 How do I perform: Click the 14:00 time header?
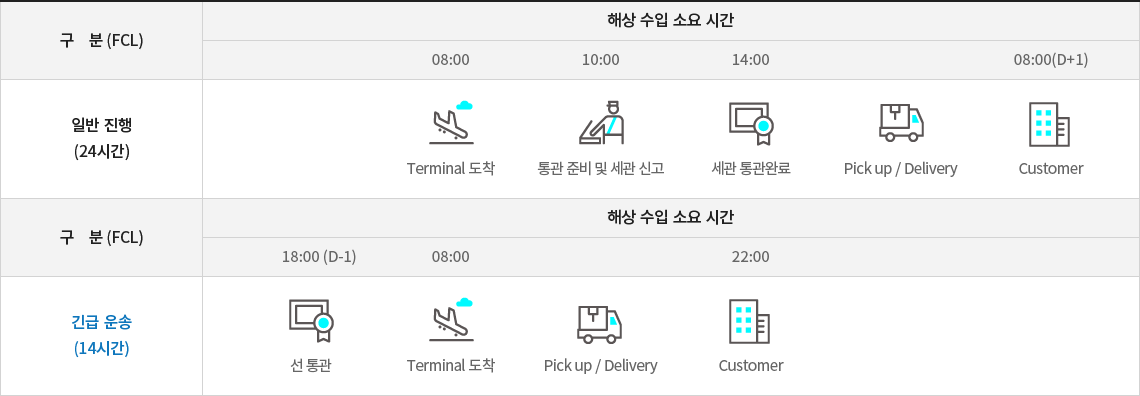coord(750,60)
